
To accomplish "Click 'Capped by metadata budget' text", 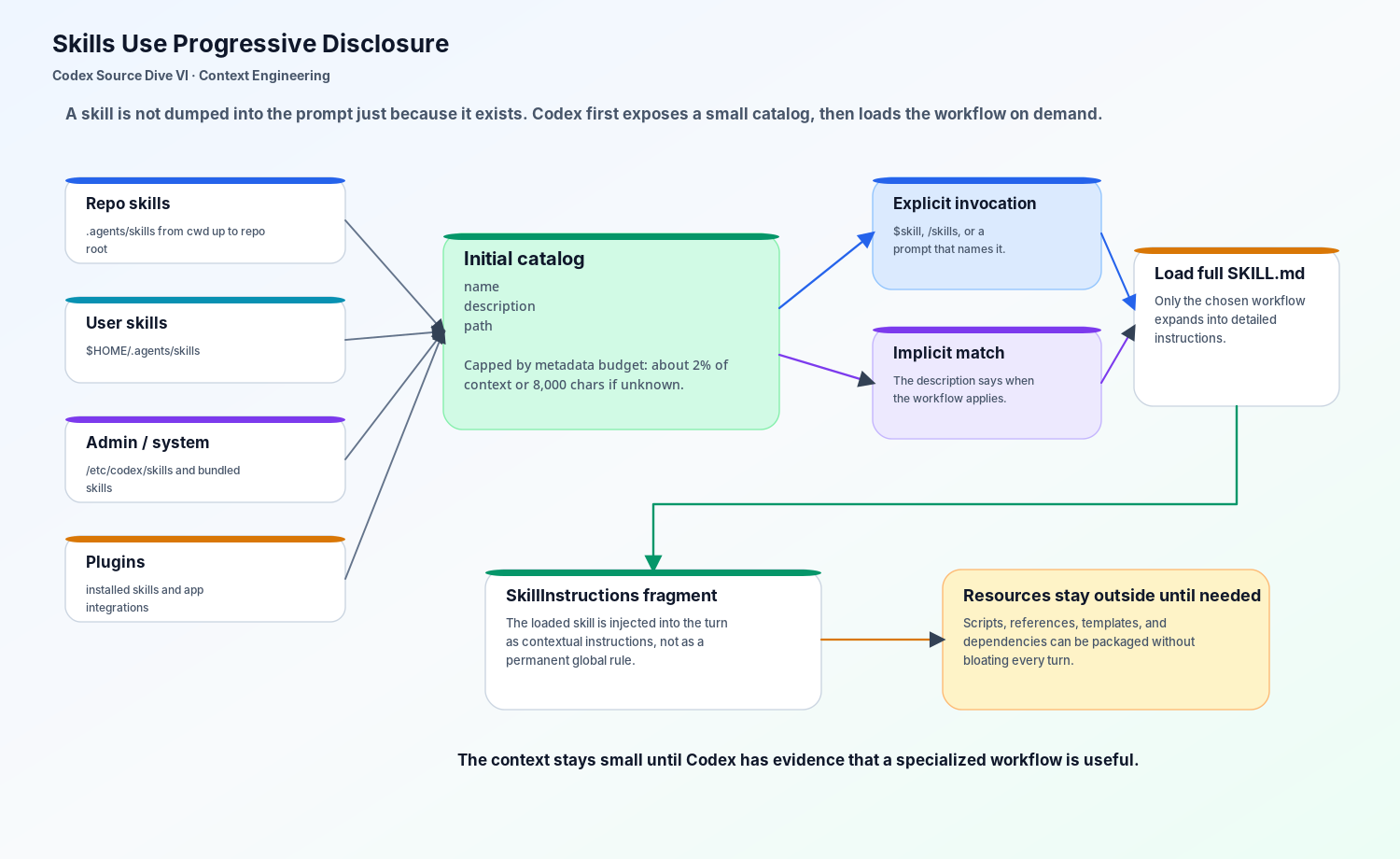I will 595,374.
